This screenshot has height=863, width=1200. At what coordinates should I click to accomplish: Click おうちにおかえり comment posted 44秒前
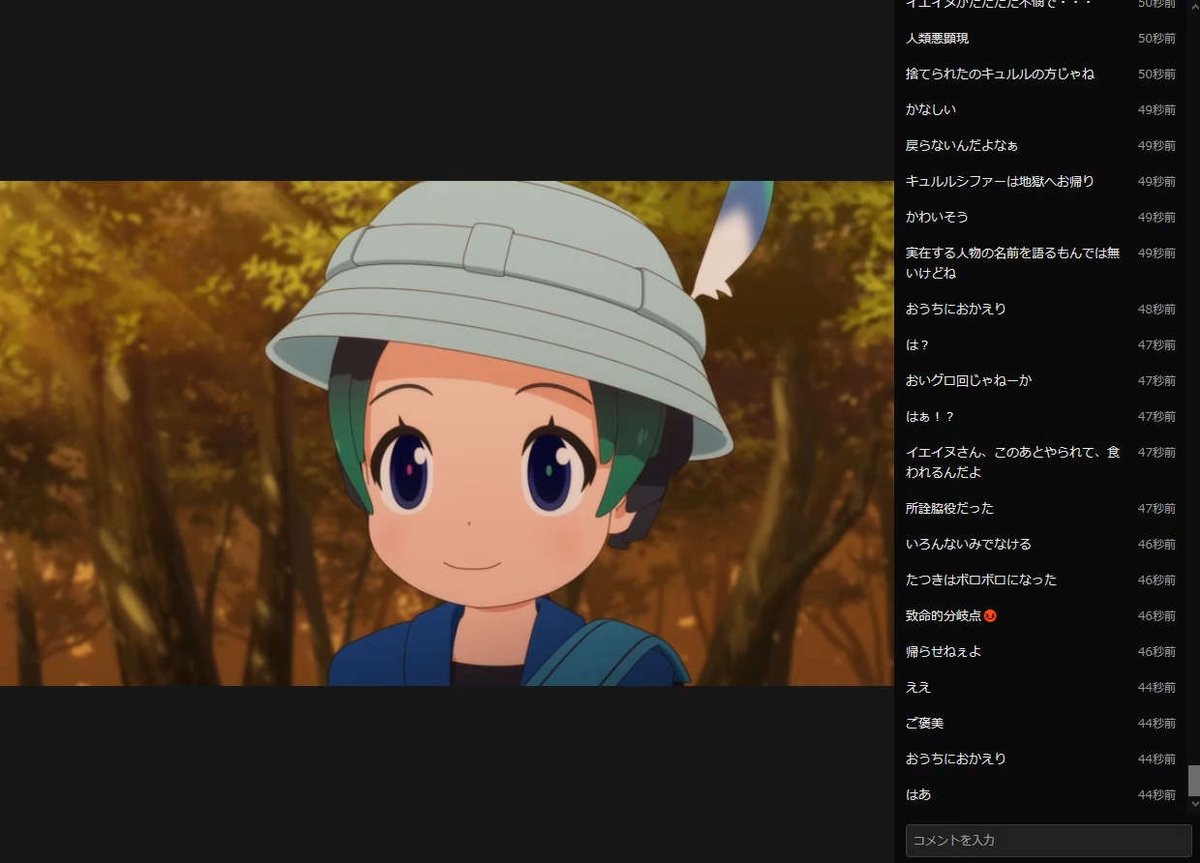tap(955, 759)
